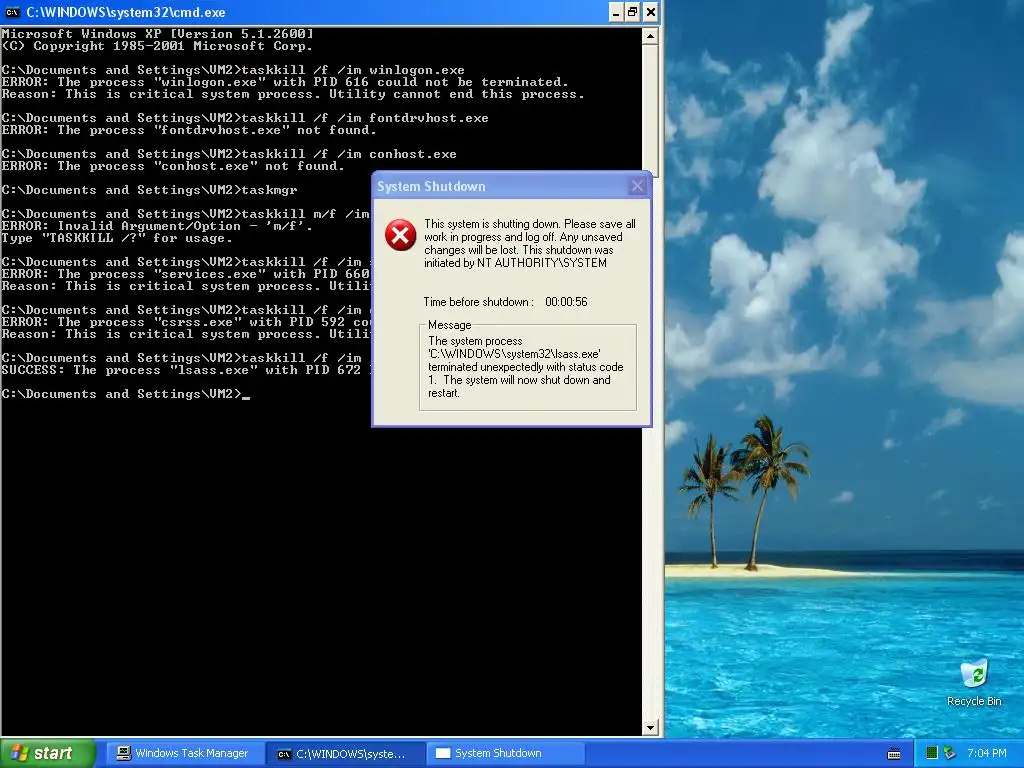Restore down the cmd.exe window
Screen dimensions: 1024x768
(x=633, y=12)
